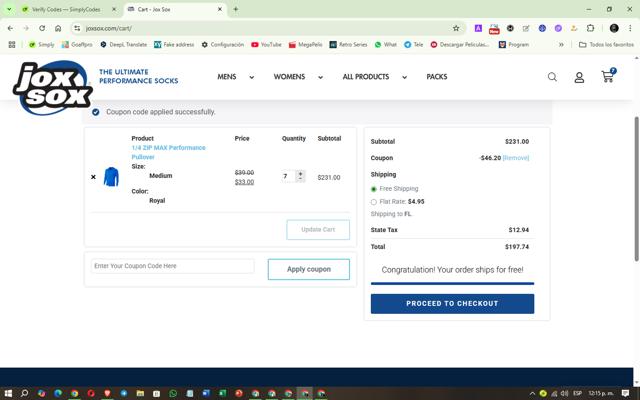Click PROCEED TO CHECKOUT
640x400 pixels.
click(452, 304)
